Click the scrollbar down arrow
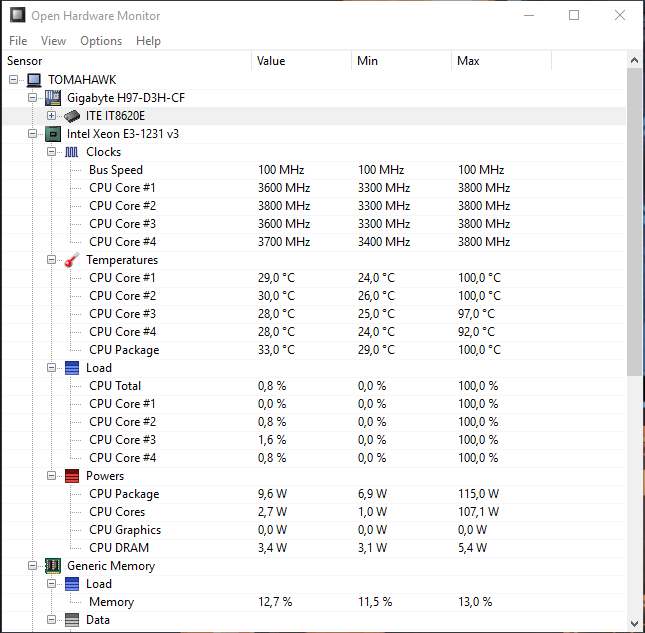The image size is (645, 633). (x=634, y=624)
